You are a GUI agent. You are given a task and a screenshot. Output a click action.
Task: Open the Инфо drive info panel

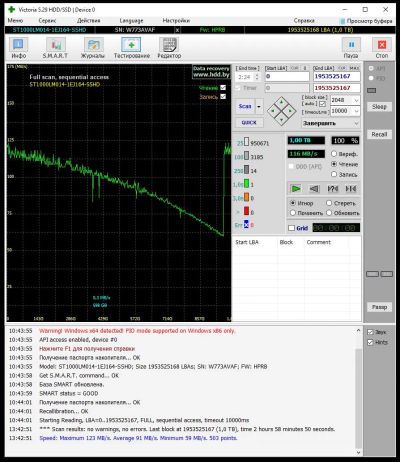pos(18,48)
